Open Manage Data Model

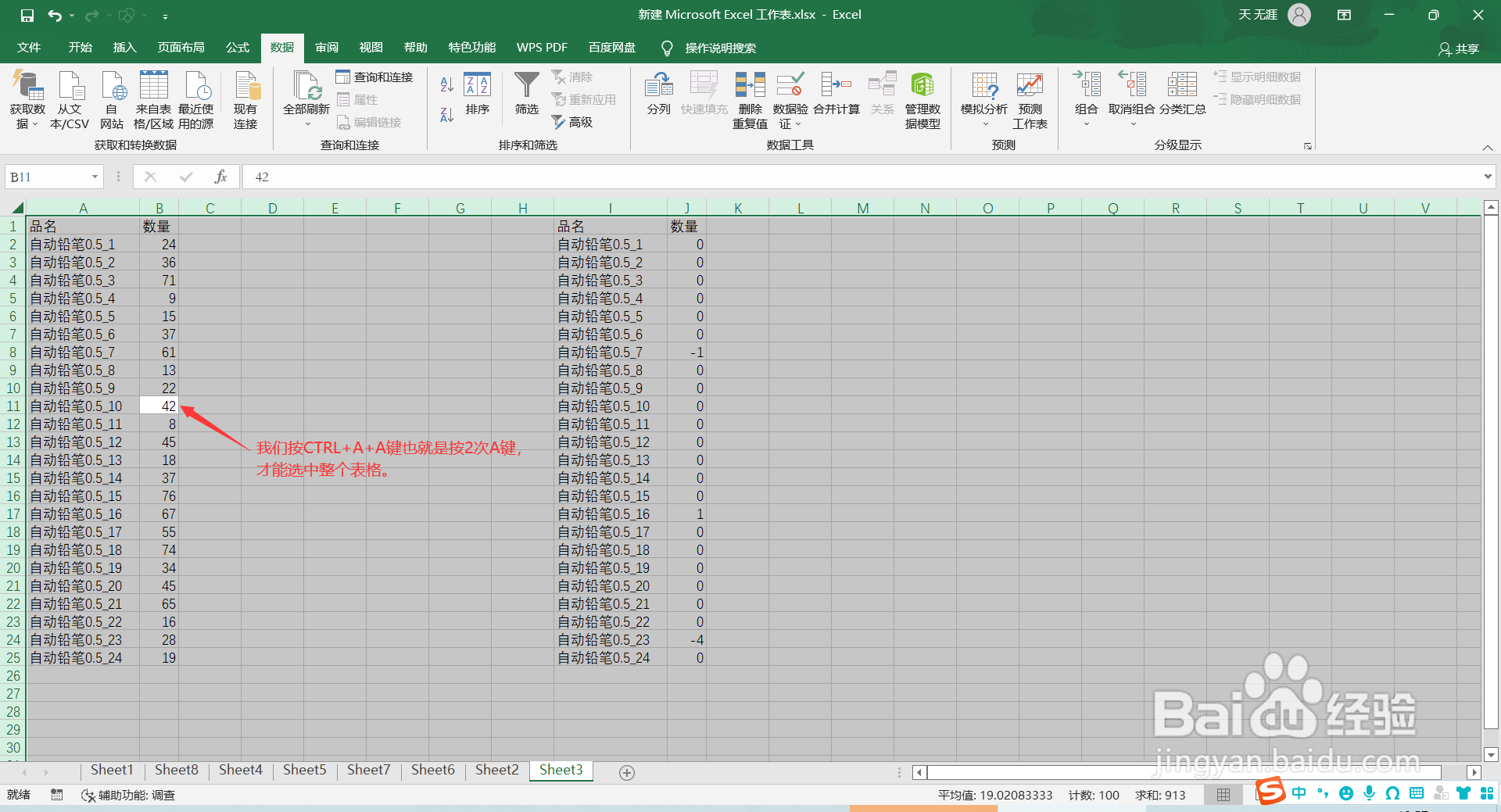922,100
